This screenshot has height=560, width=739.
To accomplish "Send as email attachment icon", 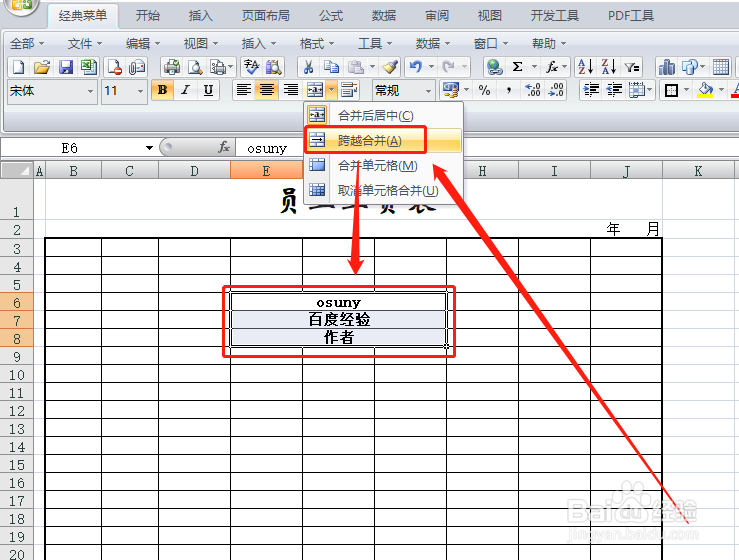I will tap(137, 67).
